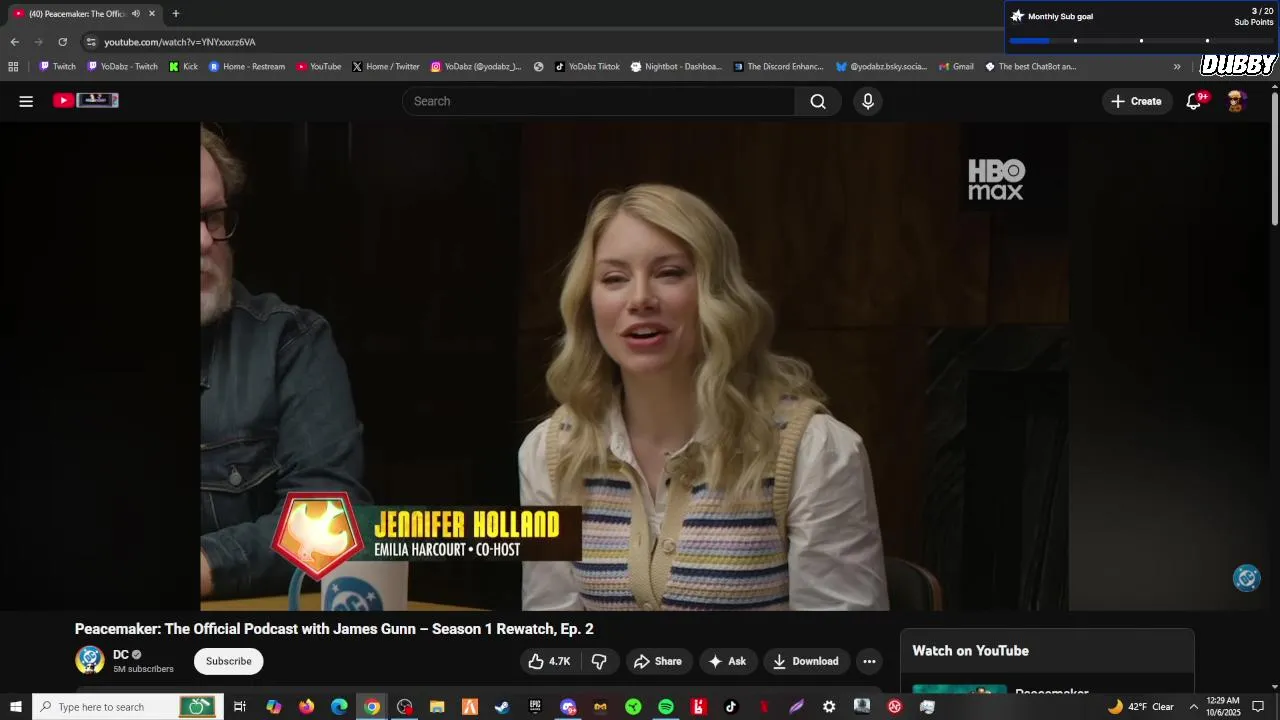Open a new browser tab
The height and width of the screenshot is (720, 1280).
click(175, 14)
